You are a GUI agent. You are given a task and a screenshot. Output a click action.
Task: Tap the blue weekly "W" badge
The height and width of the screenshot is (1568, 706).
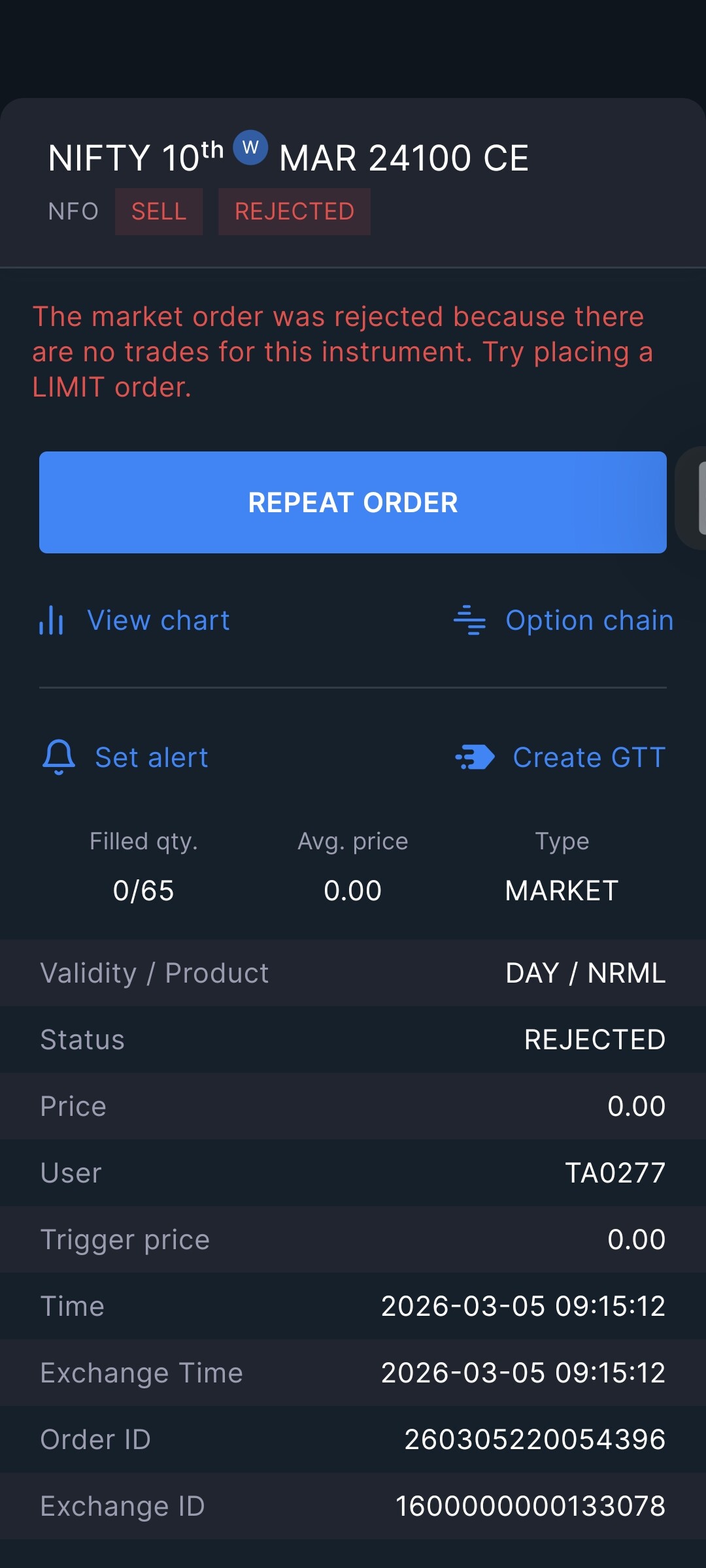(x=250, y=148)
